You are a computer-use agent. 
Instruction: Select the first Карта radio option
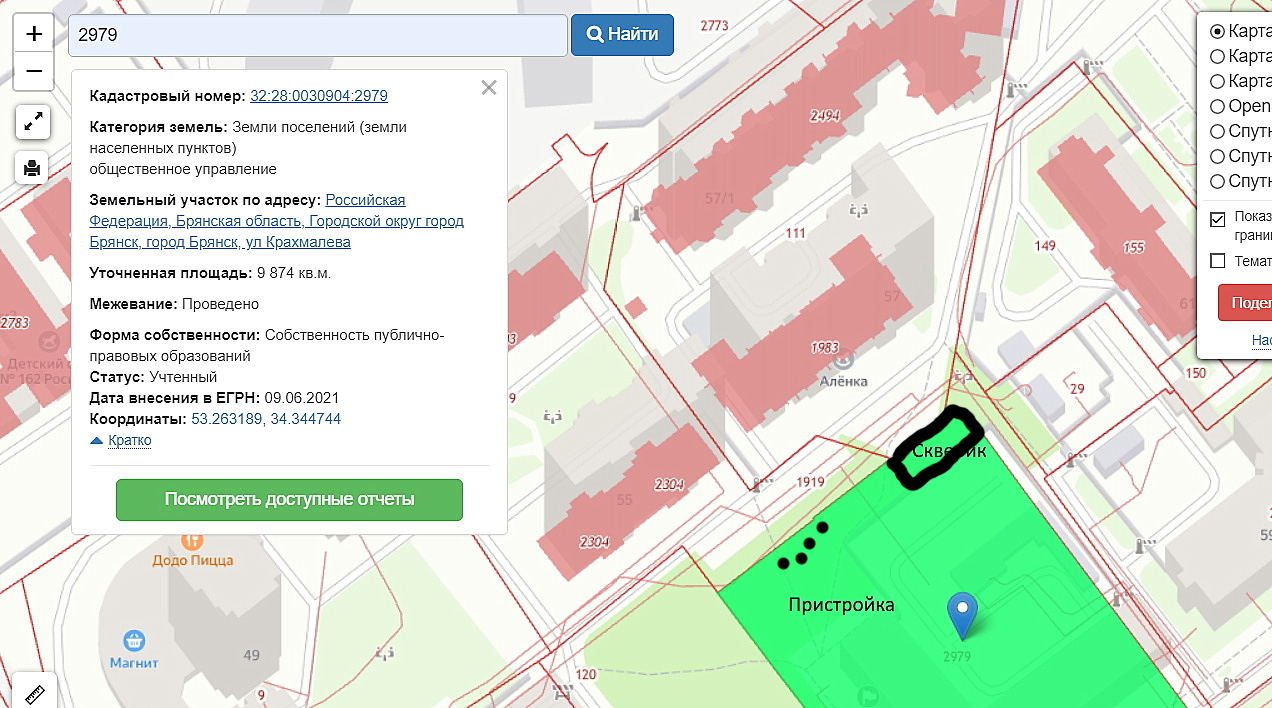(x=1218, y=31)
